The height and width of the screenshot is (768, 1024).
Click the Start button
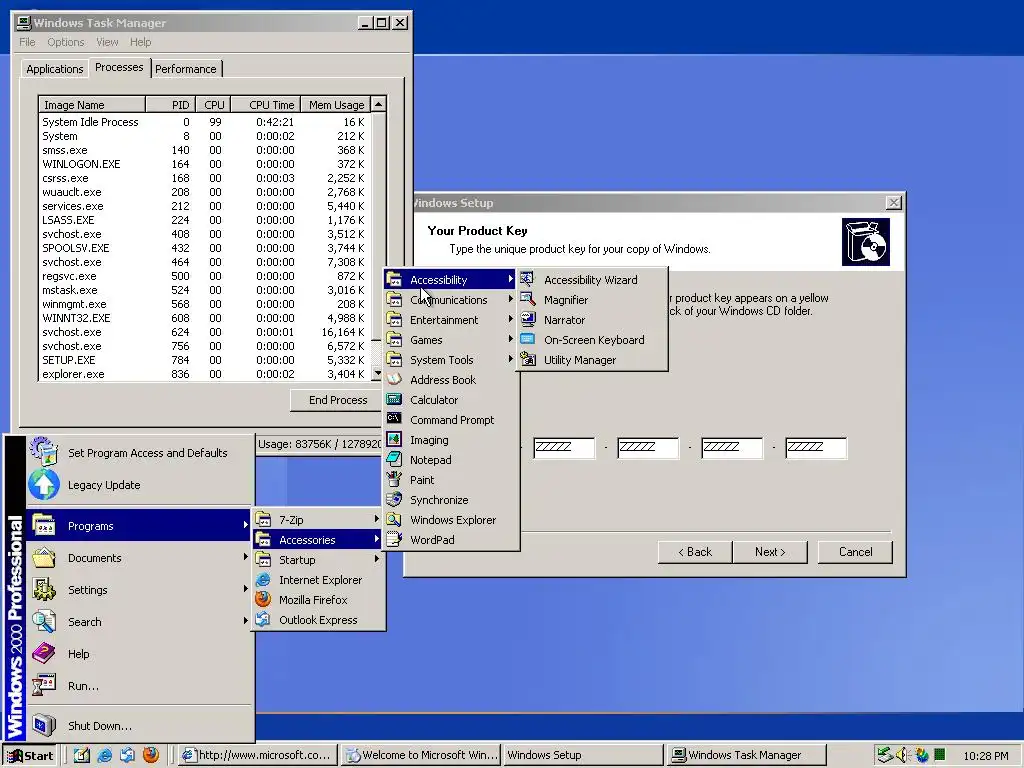(x=30, y=756)
